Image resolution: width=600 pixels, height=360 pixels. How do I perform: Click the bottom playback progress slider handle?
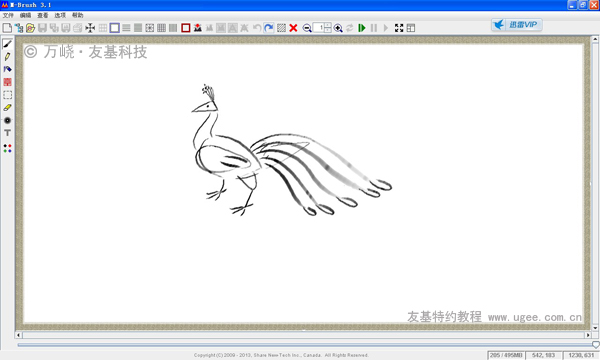point(595,345)
